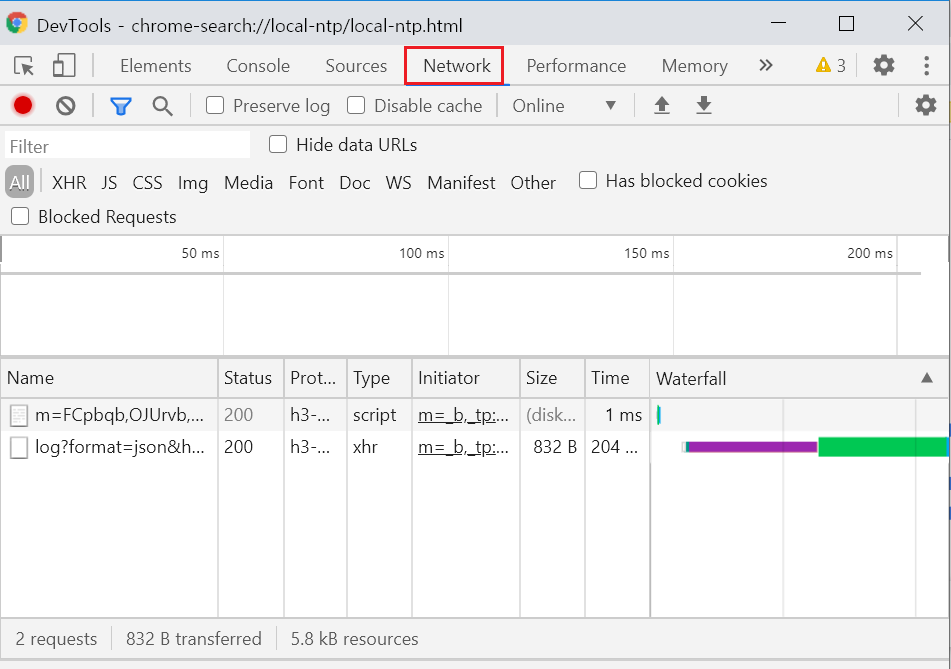Check Blocked Requests
The image size is (951, 669).
coord(20,216)
